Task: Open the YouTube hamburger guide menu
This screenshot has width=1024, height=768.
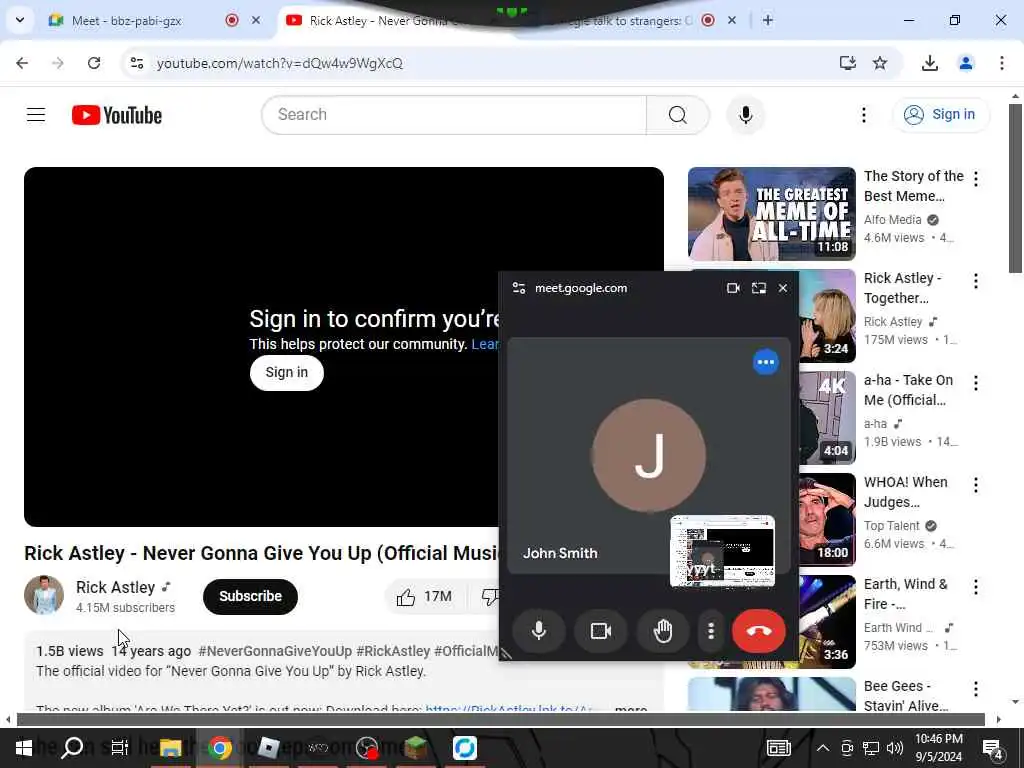Action: click(36, 115)
